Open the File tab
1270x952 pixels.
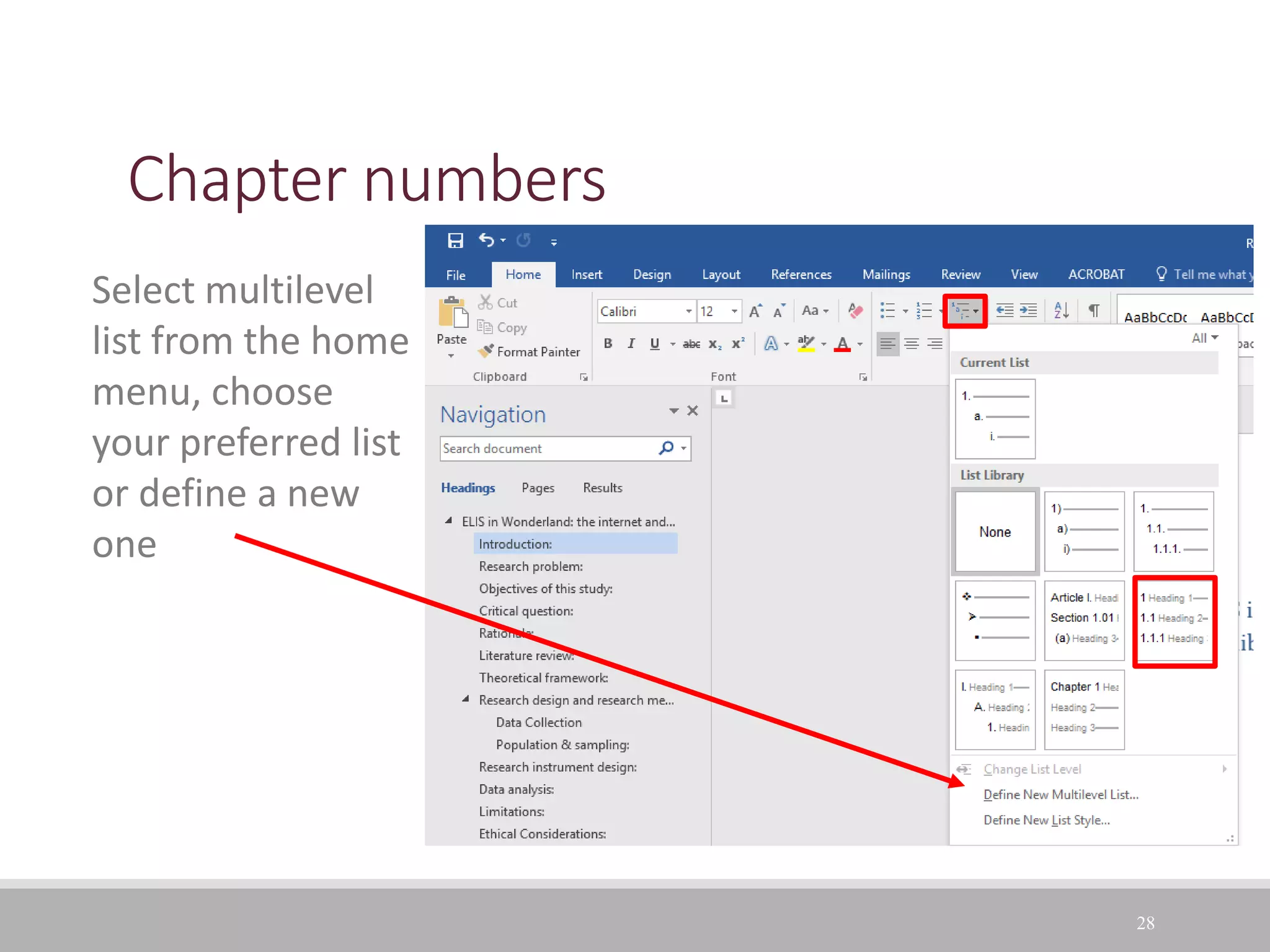tap(456, 275)
